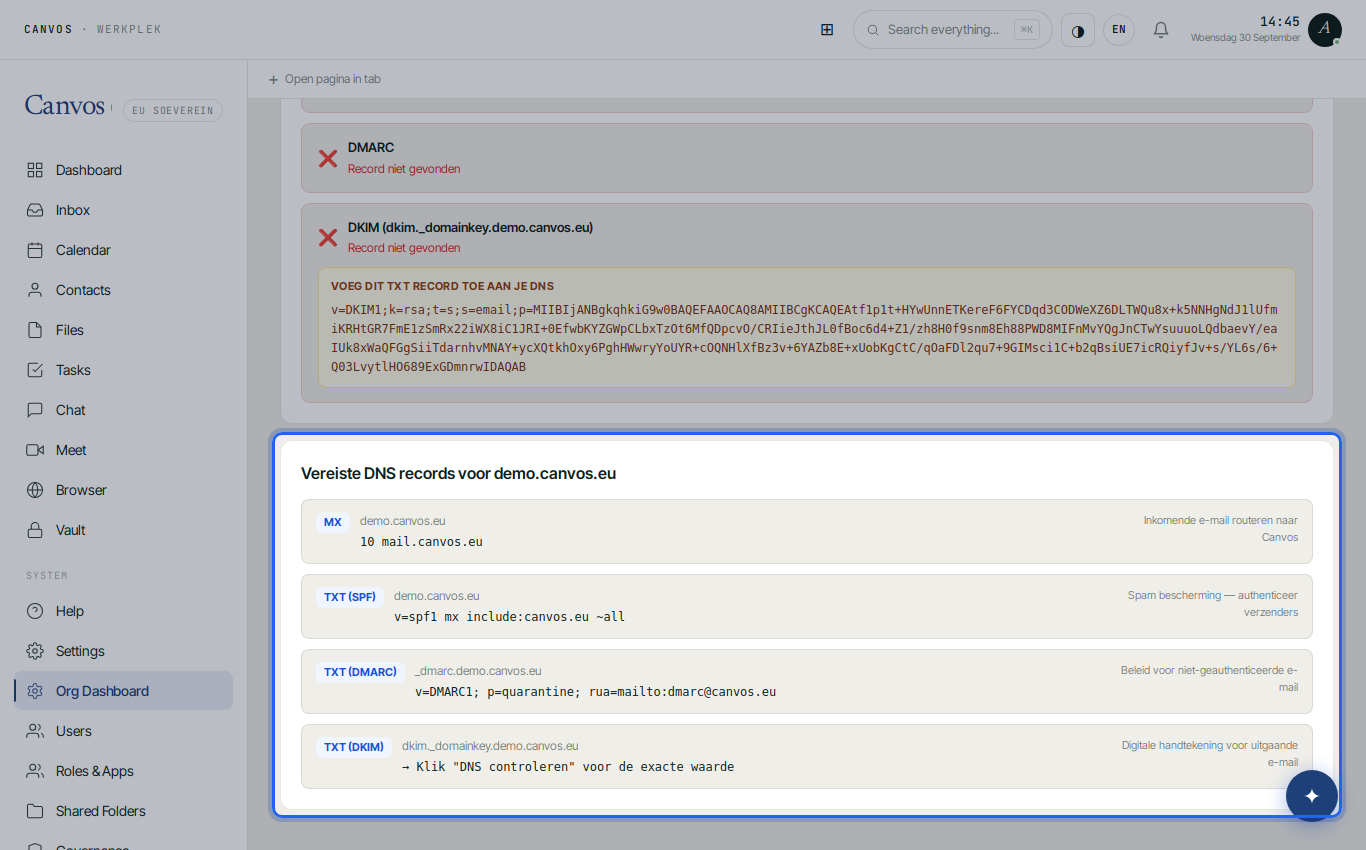Viewport: 1366px width, 850px height.
Task: Click the MX record tag
Action: [333, 522]
